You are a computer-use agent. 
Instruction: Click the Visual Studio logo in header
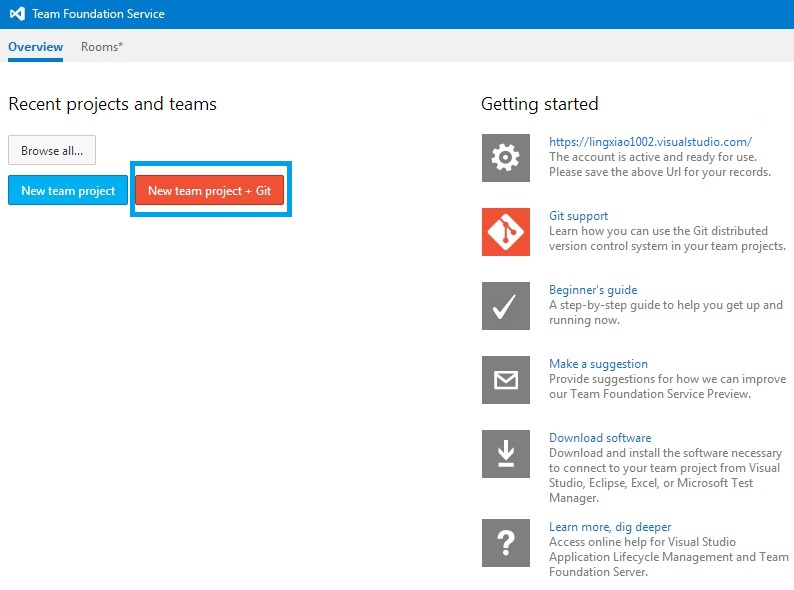pos(17,14)
